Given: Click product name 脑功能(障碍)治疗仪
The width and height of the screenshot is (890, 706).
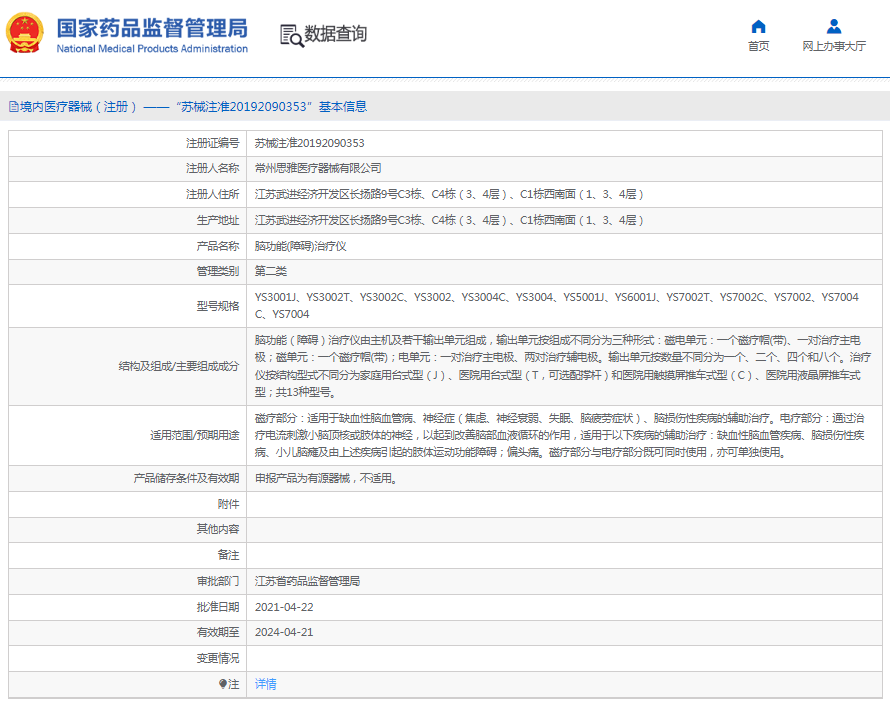Looking at the screenshot, I should pos(300,246).
